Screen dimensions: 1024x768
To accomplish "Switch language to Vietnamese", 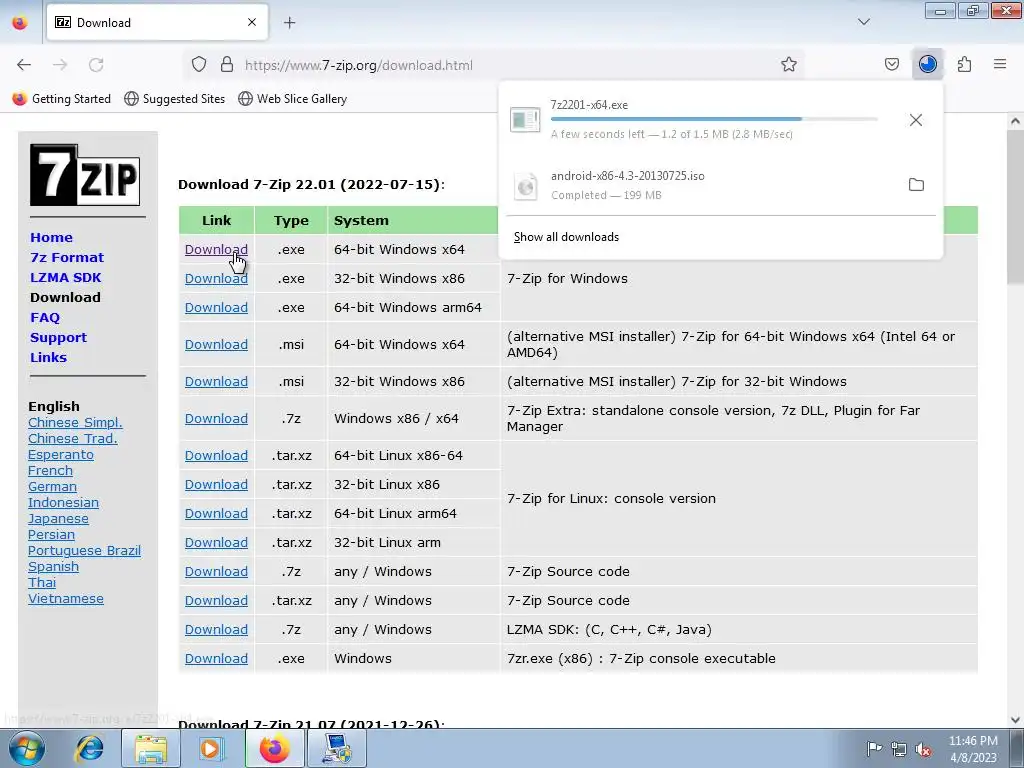I will (x=65, y=598).
